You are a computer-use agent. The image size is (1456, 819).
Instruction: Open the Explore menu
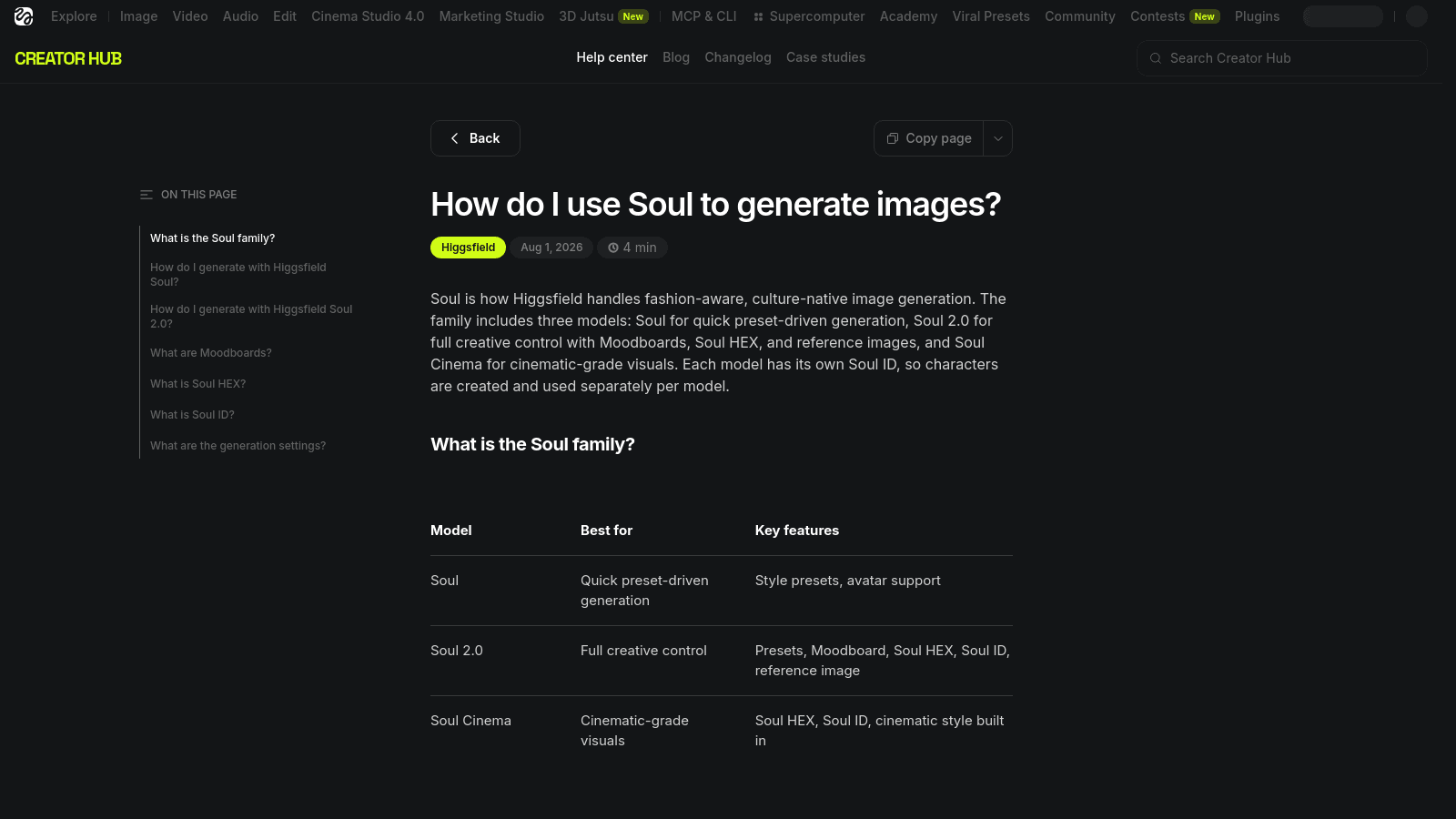click(74, 16)
